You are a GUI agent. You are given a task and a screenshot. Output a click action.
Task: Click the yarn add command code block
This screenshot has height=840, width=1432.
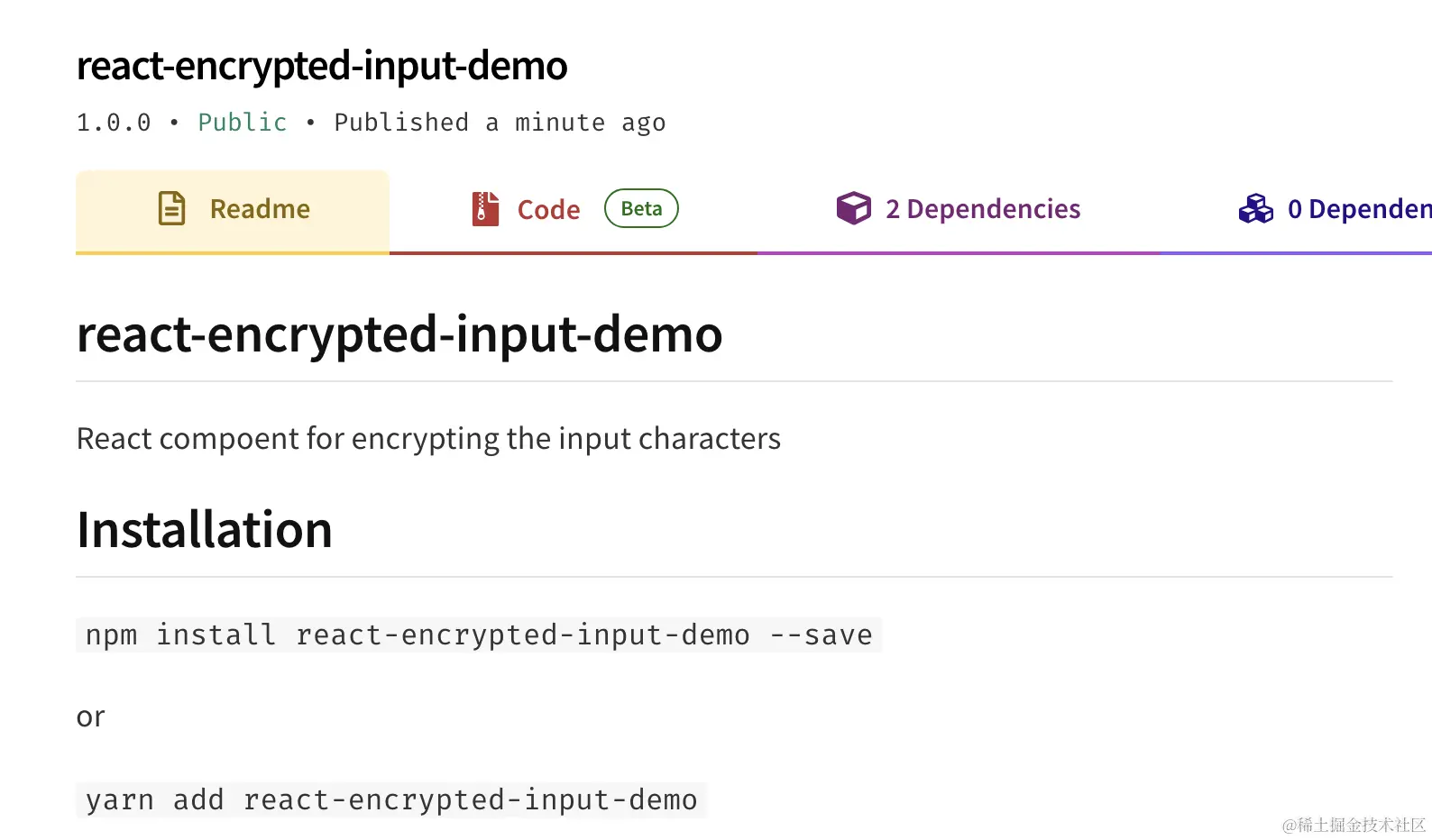(391, 799)
